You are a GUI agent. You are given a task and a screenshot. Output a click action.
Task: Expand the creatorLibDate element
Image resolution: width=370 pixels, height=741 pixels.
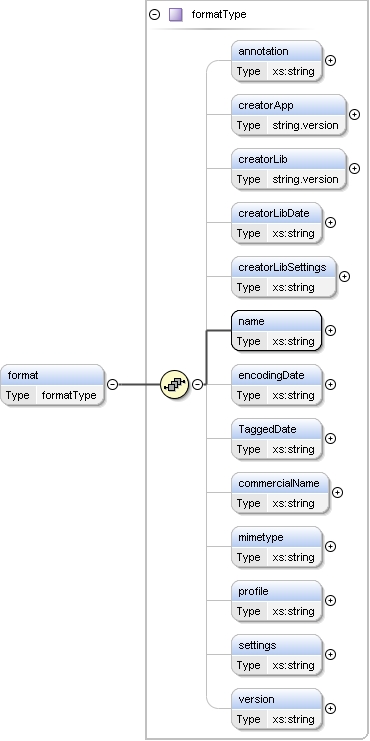click(331, 222)
